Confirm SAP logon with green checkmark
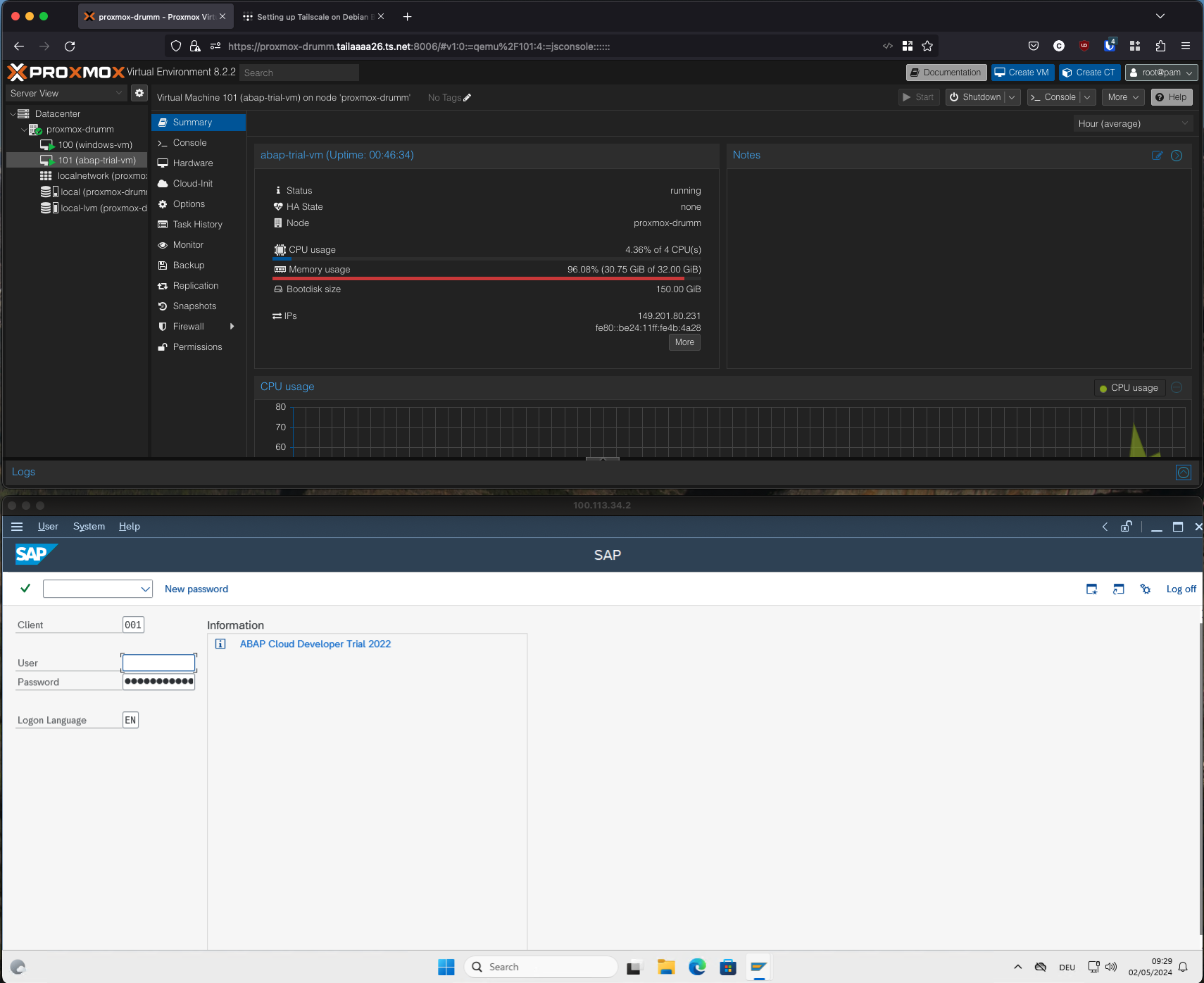The width and height of the screenshot is (1204, 983). (25, 588)
